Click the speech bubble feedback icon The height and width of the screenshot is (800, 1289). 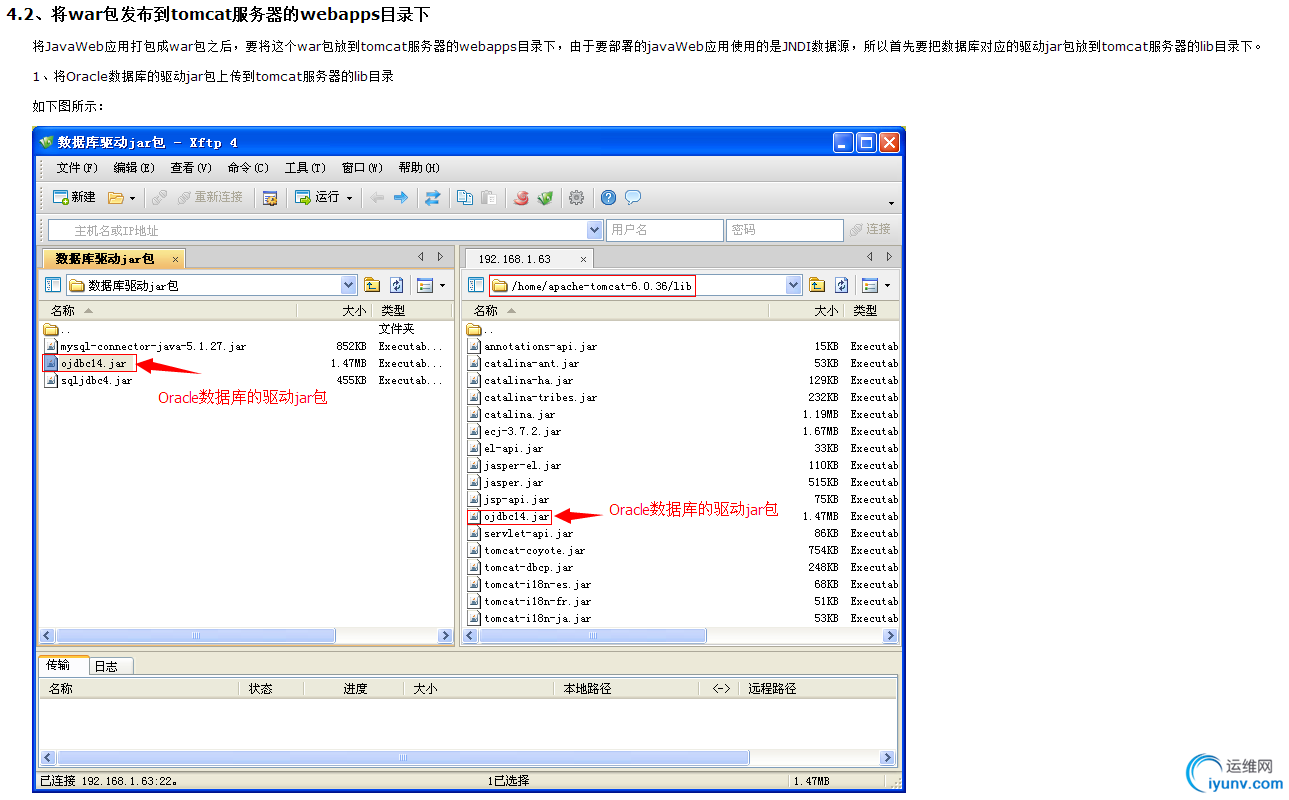coord(633,197)
